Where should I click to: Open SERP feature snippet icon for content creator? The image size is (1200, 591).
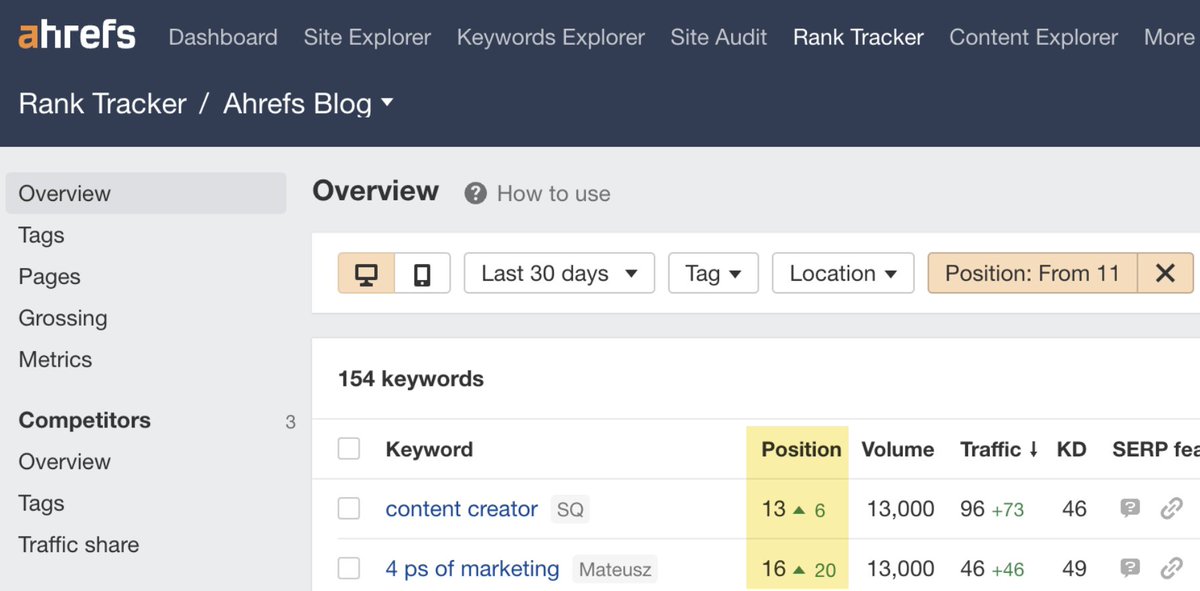(1130, 509)
